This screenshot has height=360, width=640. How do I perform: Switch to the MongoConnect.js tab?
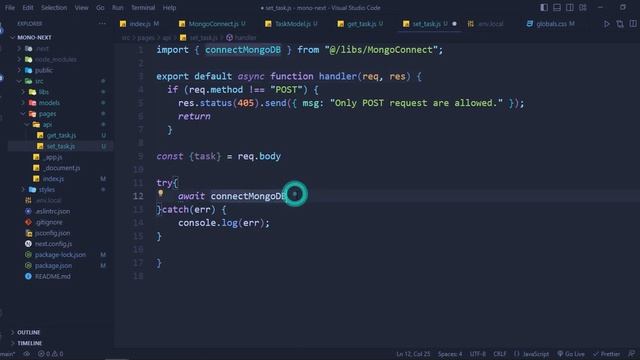(213, 24)
